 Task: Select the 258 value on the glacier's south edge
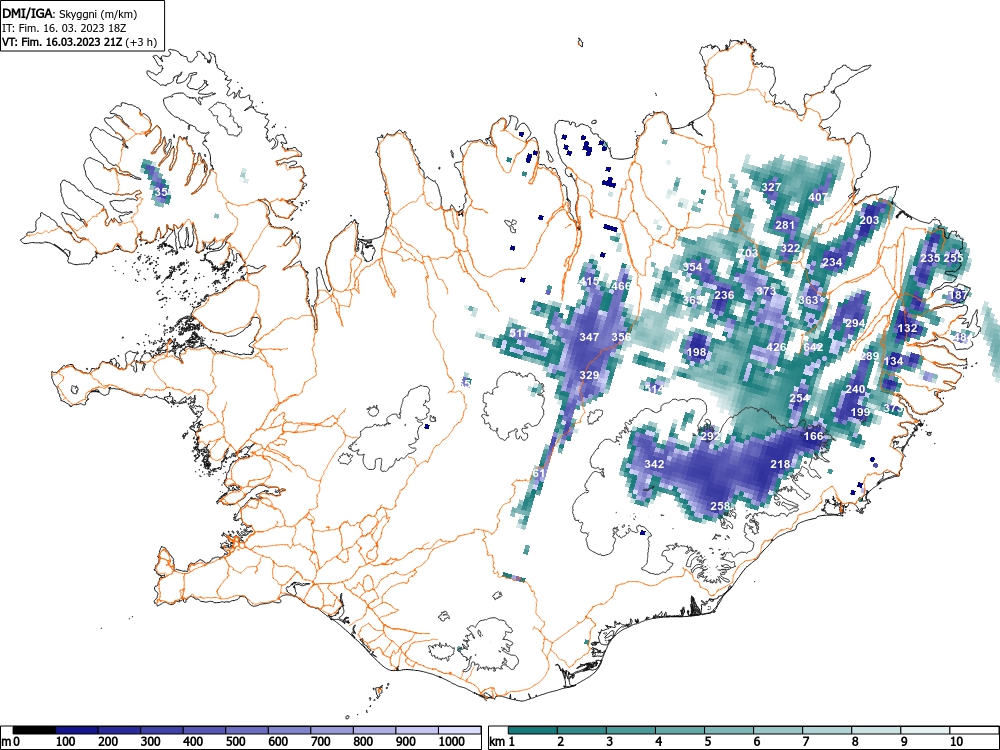(719, 506)
